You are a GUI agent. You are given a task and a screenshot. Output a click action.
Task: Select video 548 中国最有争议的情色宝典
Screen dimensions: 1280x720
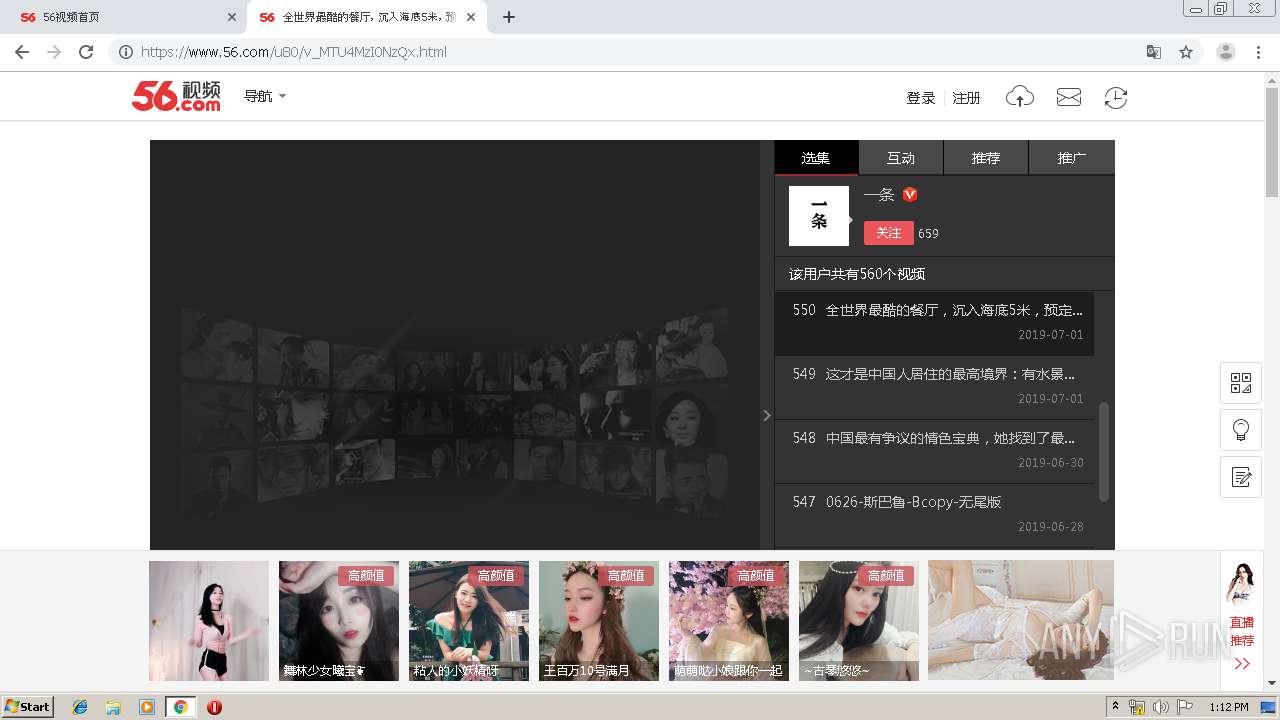click(x=934, y=450)
